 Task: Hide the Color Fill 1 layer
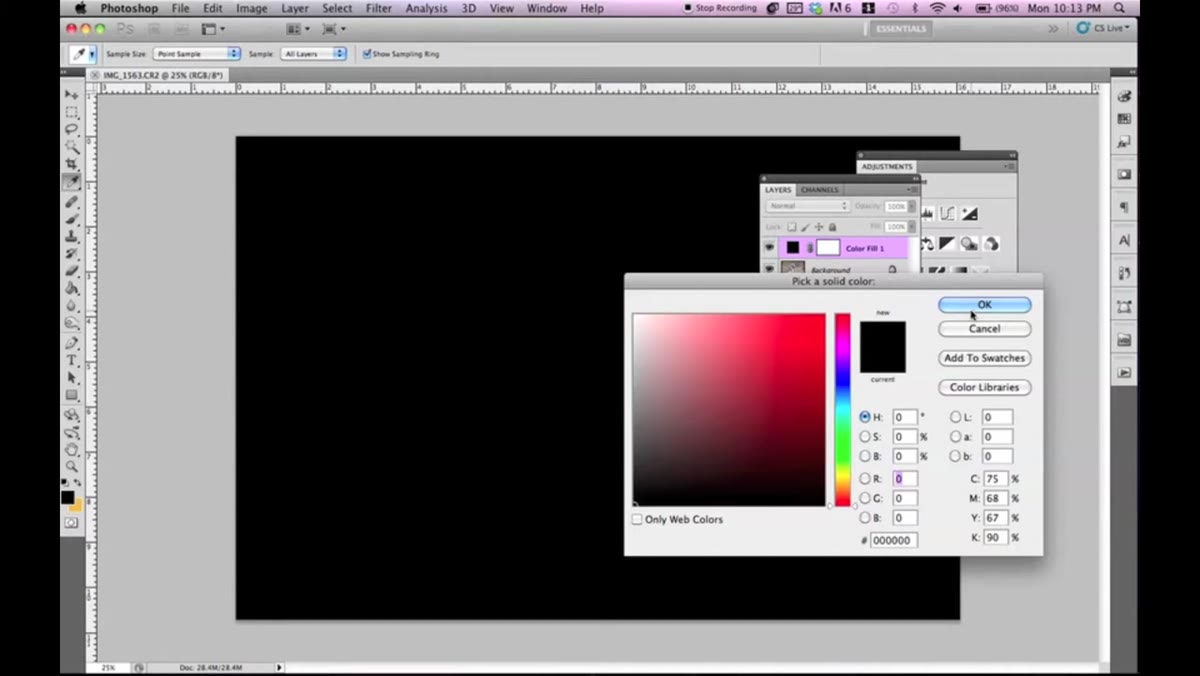pos(770,247)
